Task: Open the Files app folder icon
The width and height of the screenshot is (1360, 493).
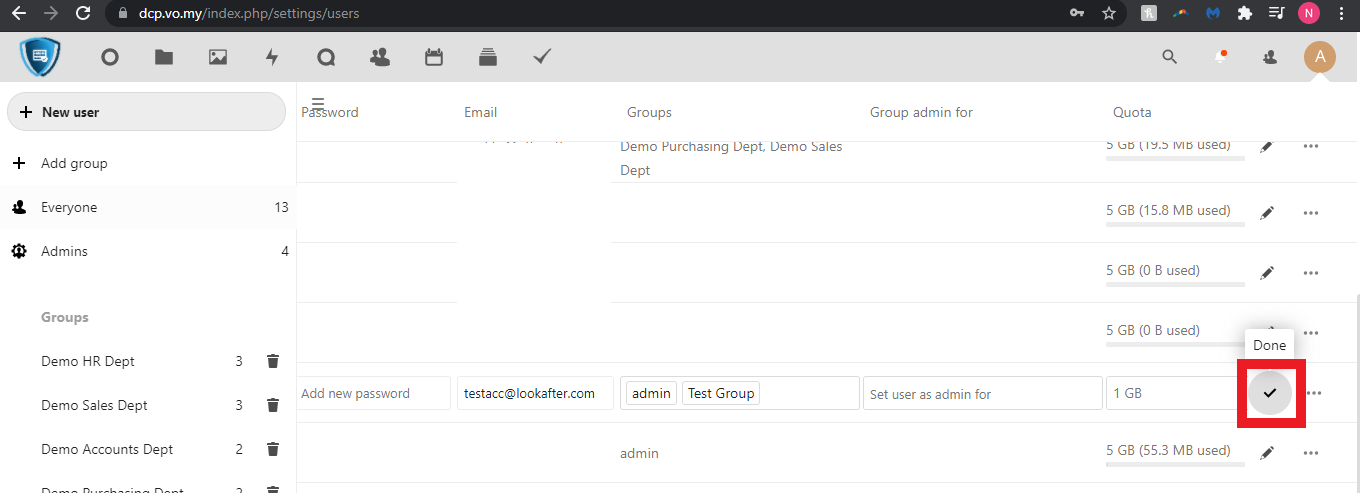Action: (164, 58)
